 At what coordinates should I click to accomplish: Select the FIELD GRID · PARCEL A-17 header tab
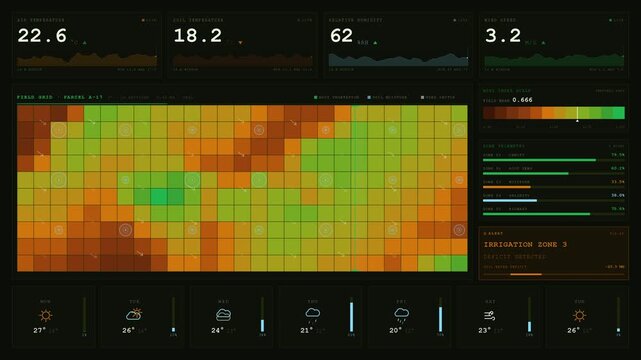point(60,97)
